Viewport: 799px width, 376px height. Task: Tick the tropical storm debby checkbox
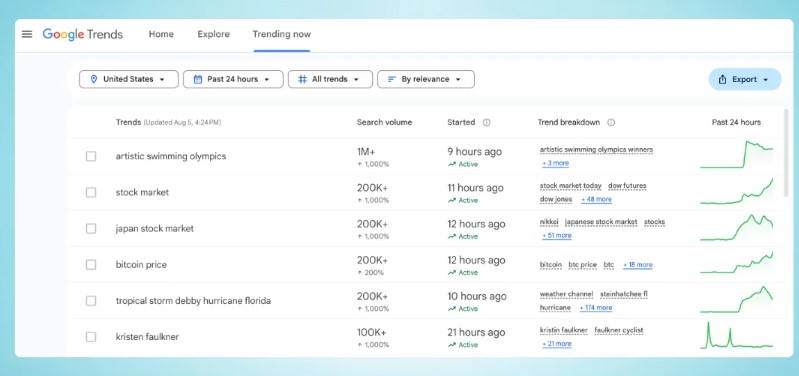point(91,301)
